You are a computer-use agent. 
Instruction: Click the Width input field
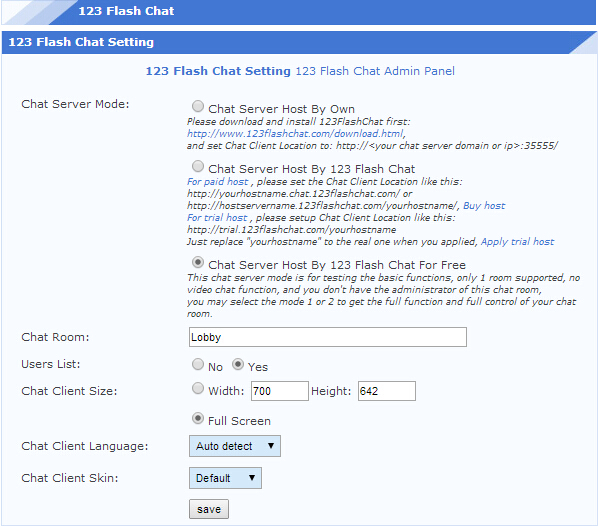tap(280, 391)
